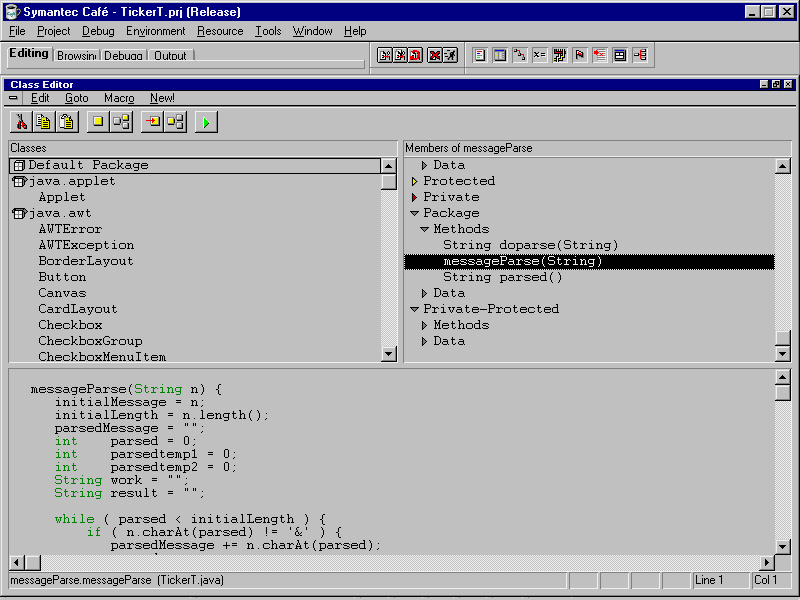The height and width of the screenshot is (600, 800).
Task: Click the colored lines document view icon
Action: tap(480, 55)
